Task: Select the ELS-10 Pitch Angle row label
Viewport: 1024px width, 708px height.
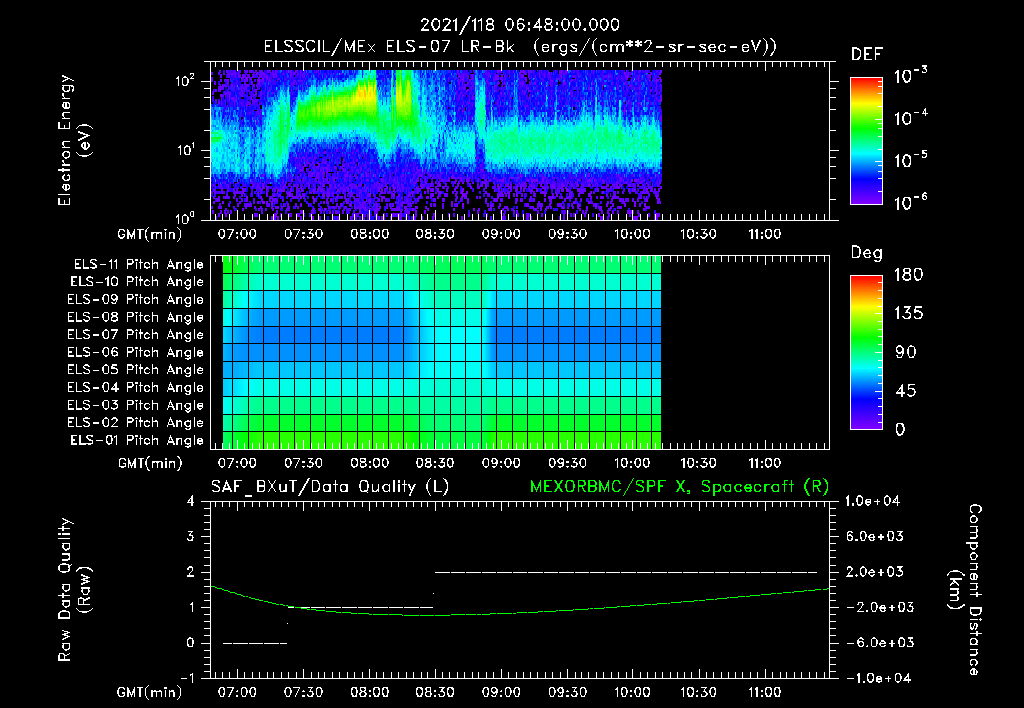Action: pyautogui.click(x=137, y=282)
